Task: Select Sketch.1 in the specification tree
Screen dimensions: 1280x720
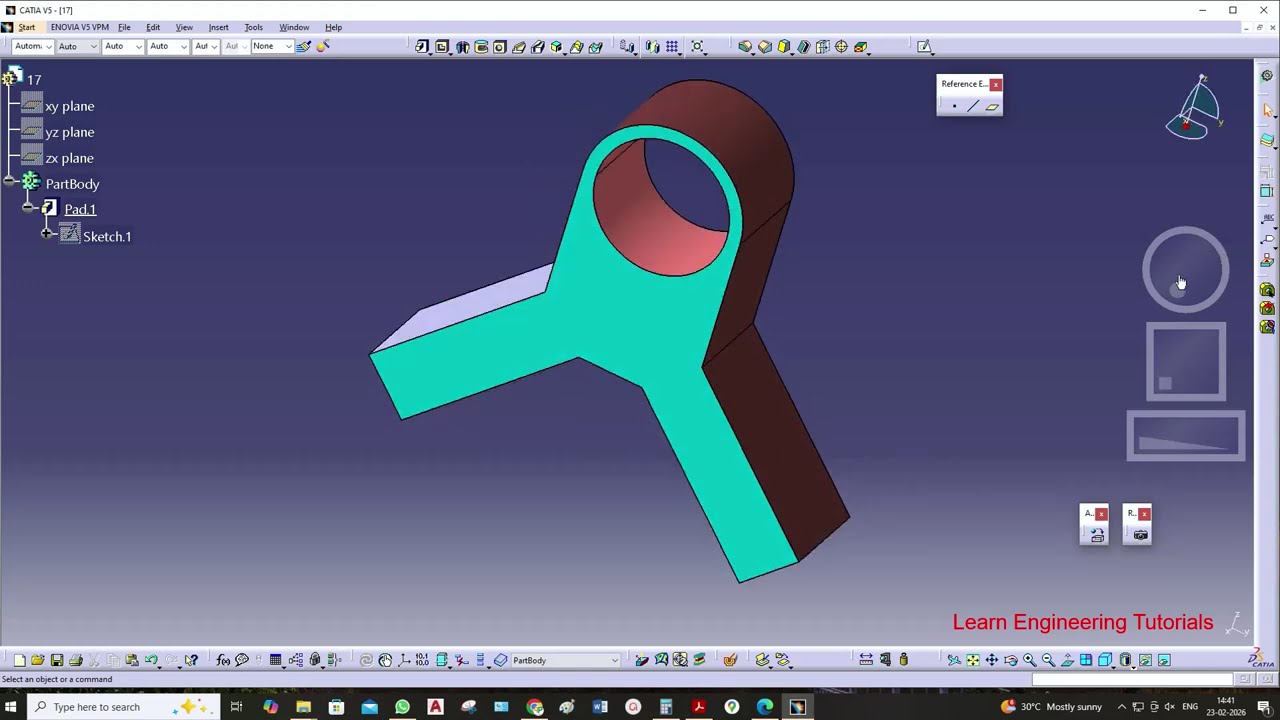Action: [107, 236]
